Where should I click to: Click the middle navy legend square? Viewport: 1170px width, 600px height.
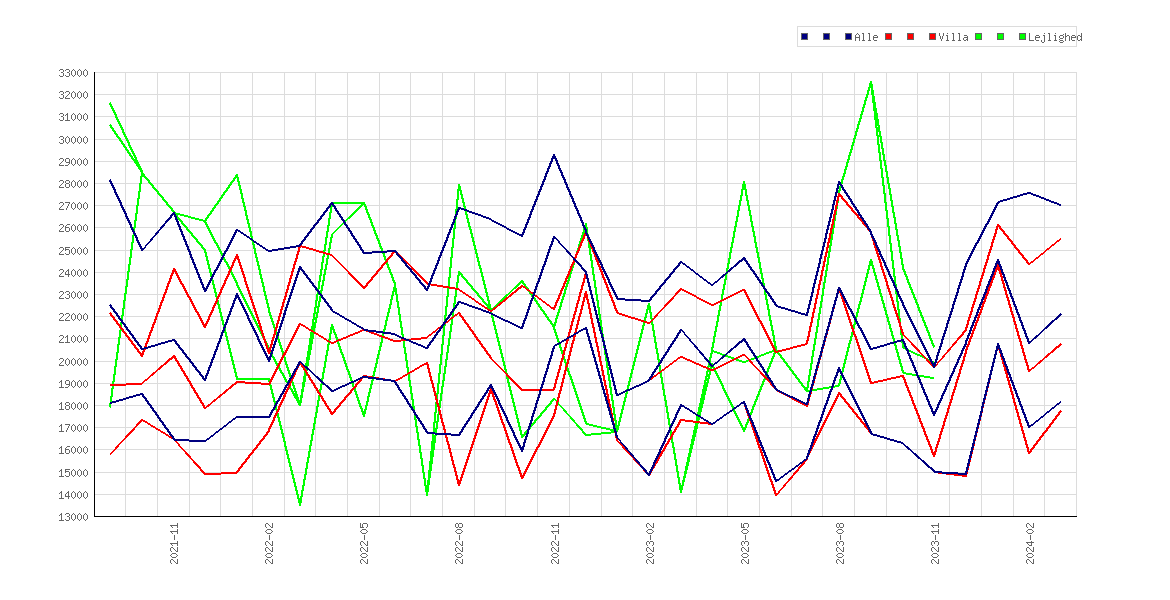pos(827,37)
